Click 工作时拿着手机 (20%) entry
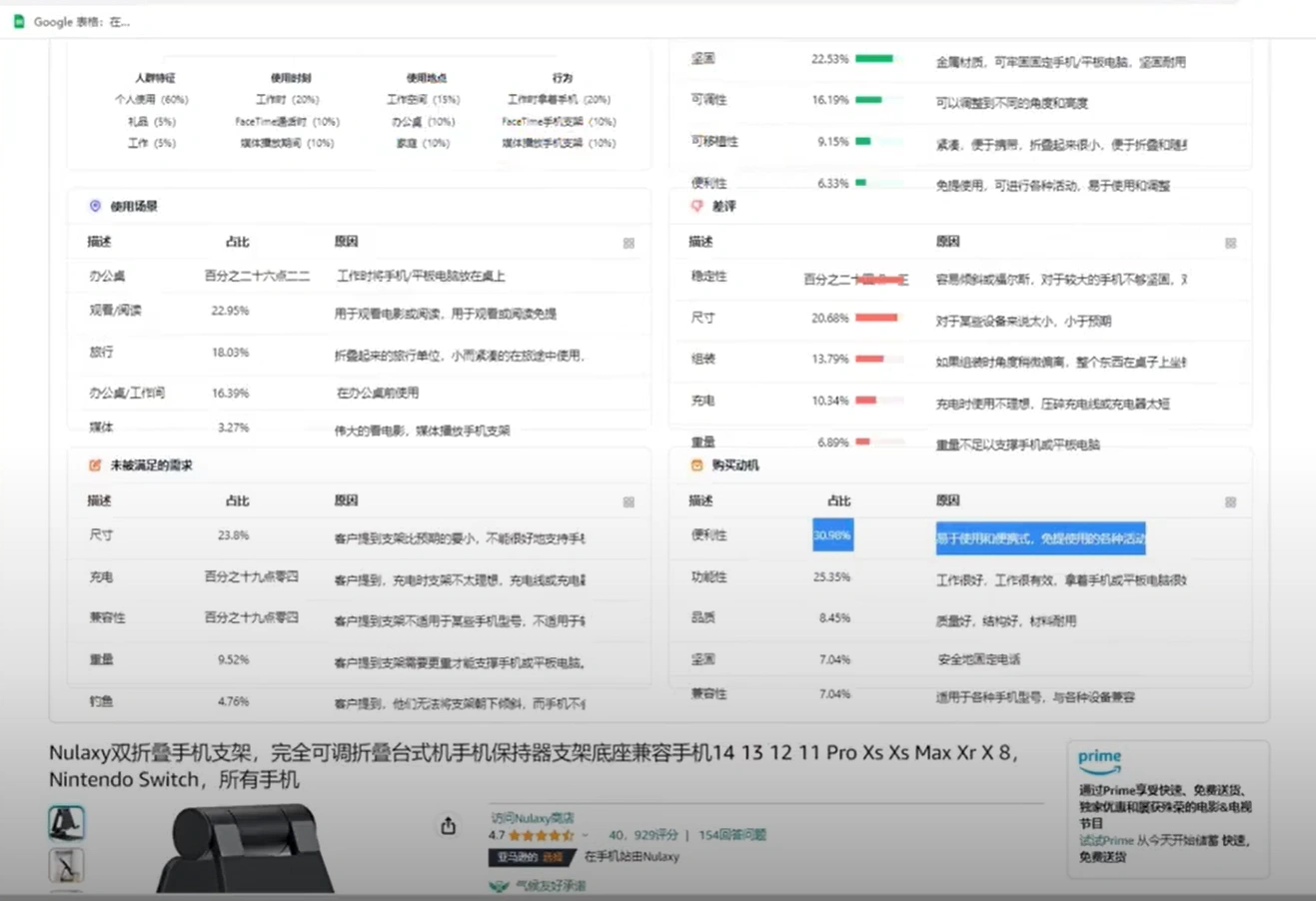This screenshot has width=1316, height=901. point(559,100)
